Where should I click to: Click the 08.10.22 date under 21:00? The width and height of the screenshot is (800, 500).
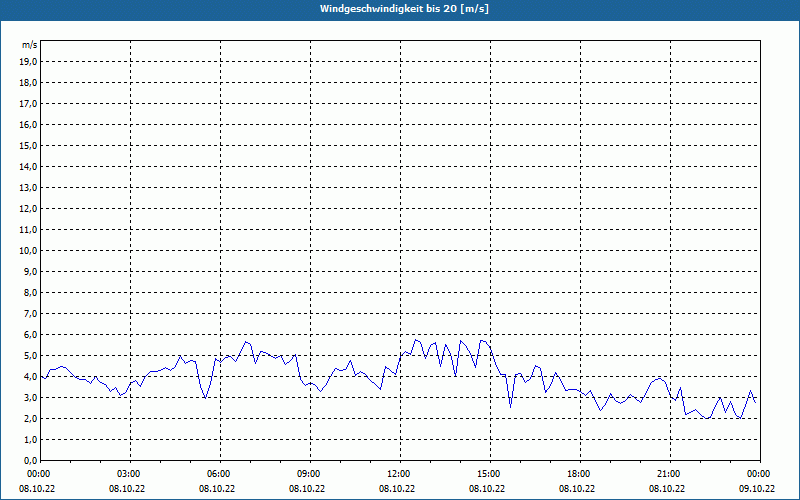pyautogui.click(x=666, y=488)
